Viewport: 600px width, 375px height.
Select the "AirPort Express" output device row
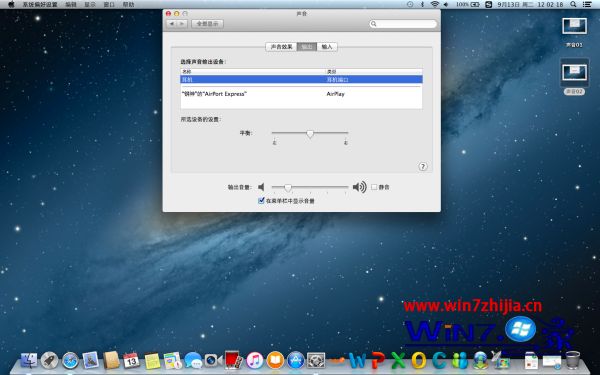[x=302, y=94]
